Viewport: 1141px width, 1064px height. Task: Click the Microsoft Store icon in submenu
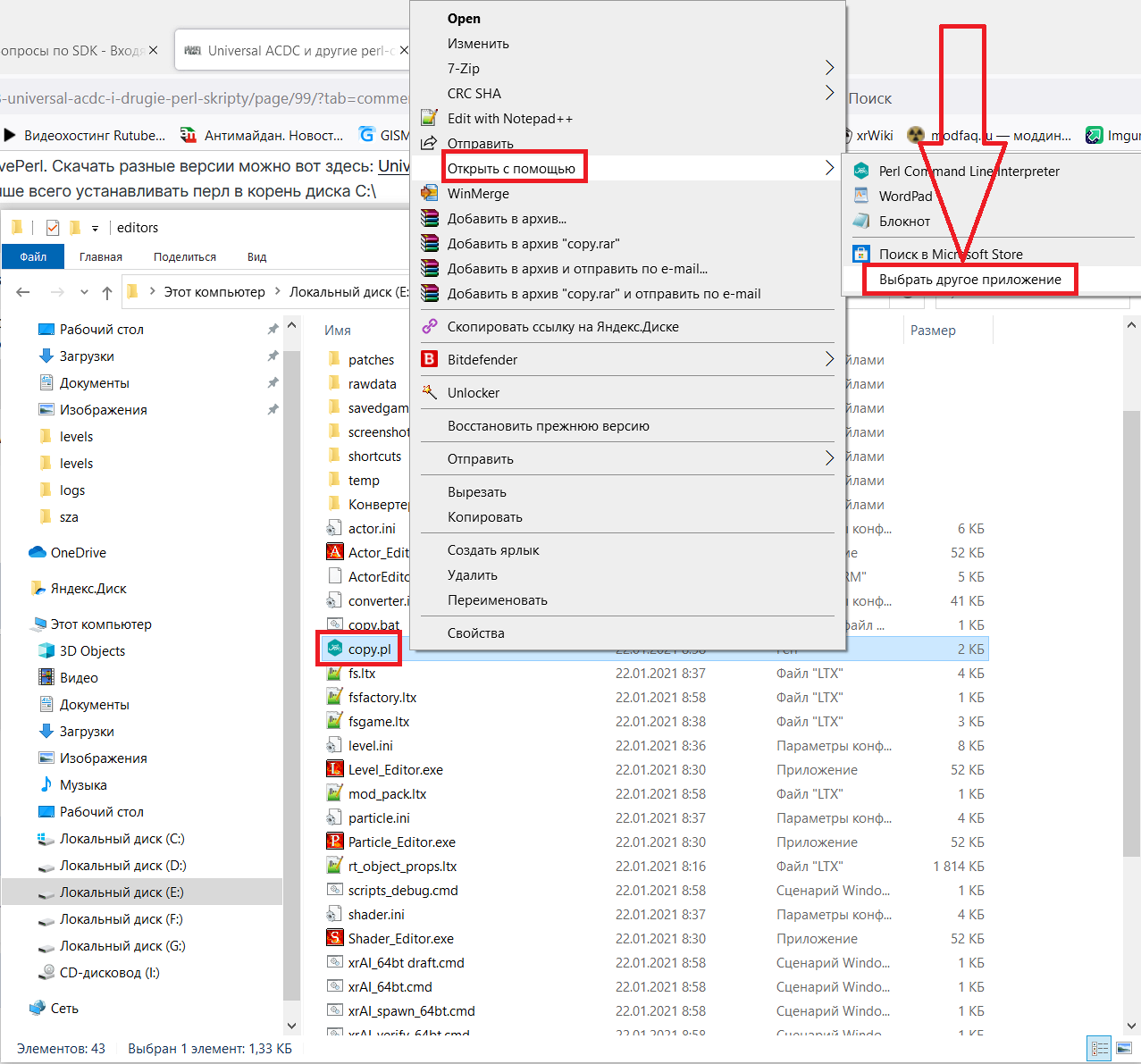pyautogui.click(x=861, y=254)
